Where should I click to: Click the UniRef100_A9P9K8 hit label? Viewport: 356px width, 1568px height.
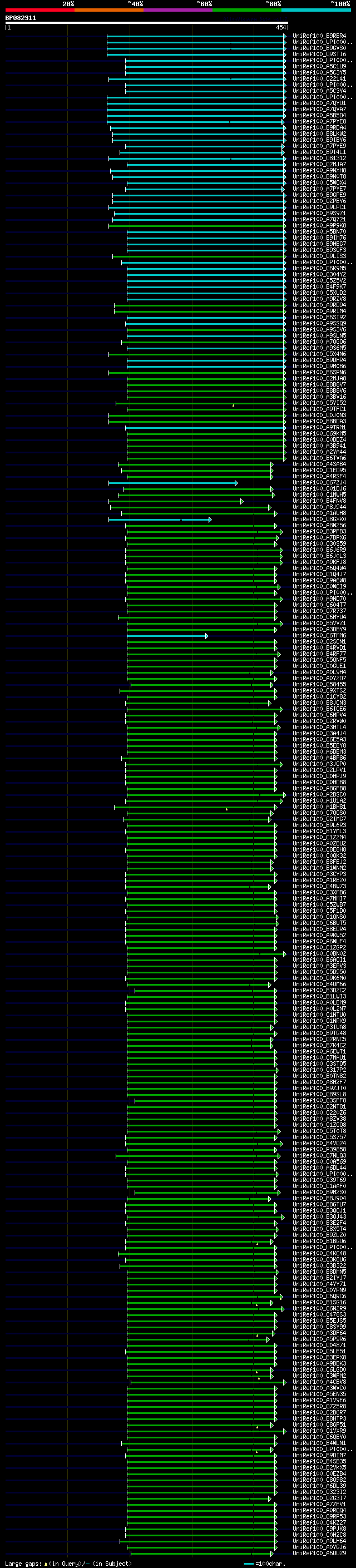[x=319, y=225]
